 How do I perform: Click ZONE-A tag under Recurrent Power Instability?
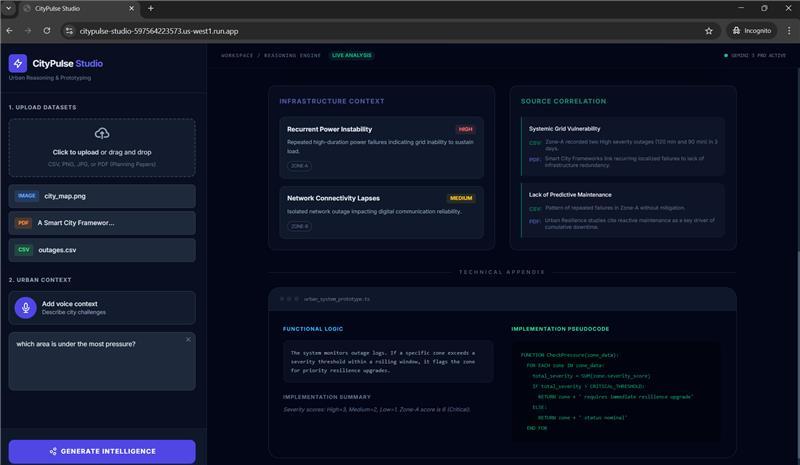299,166
